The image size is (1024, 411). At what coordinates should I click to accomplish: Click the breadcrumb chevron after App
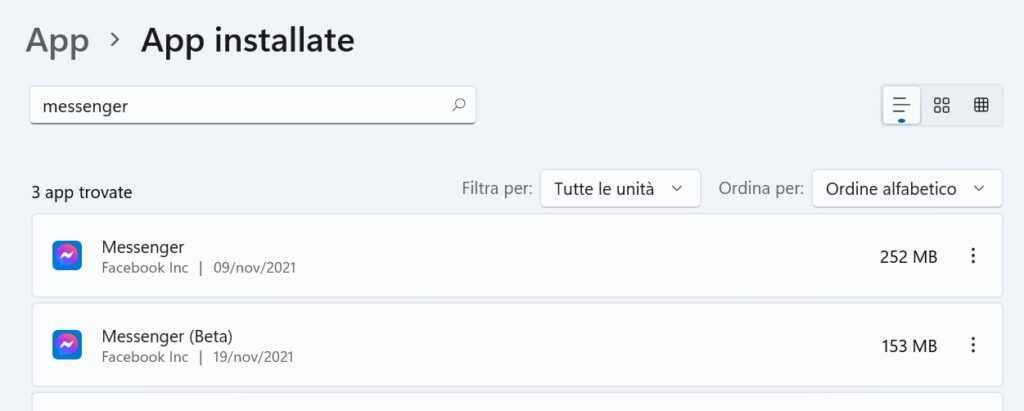pos(115,40)
